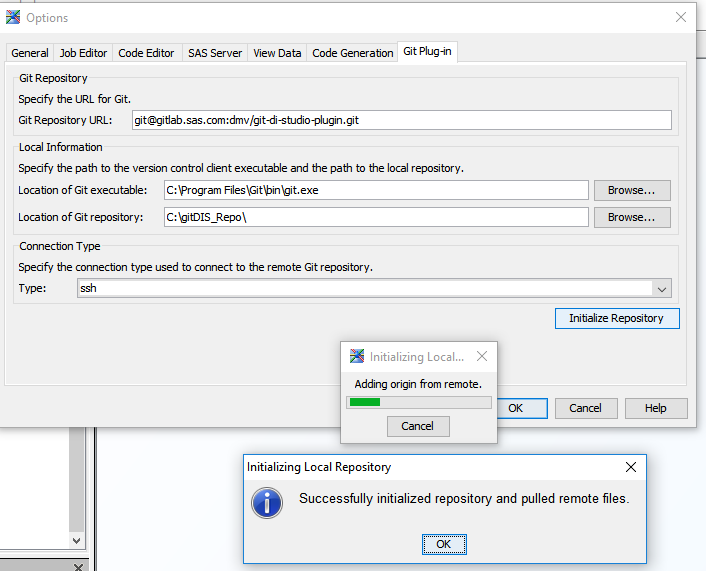This screenshot has height=571, width=706.
Task: Close the Options dialog window
Action: point(681,17)
